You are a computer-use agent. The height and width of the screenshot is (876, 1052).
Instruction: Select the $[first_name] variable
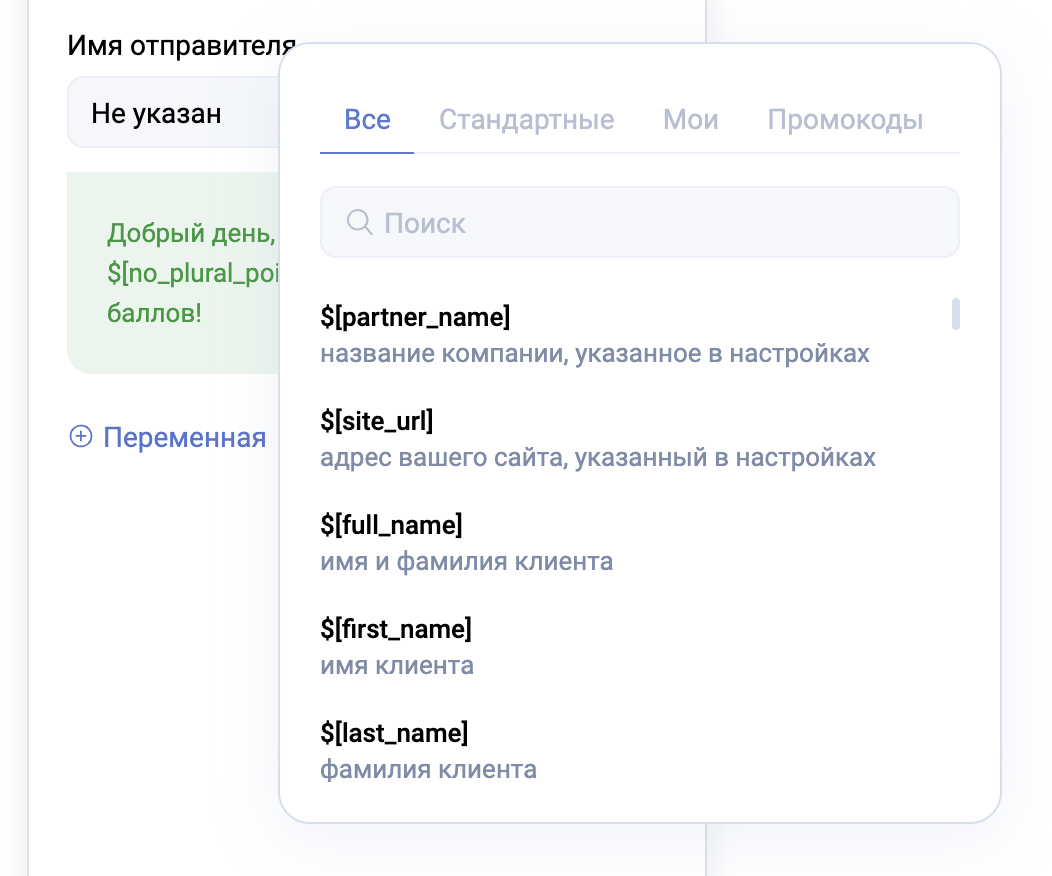coord(396,629)
